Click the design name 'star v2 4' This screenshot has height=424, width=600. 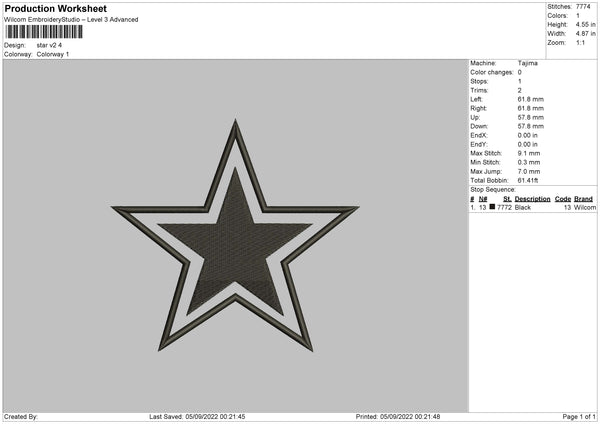[x=49, y=45]
